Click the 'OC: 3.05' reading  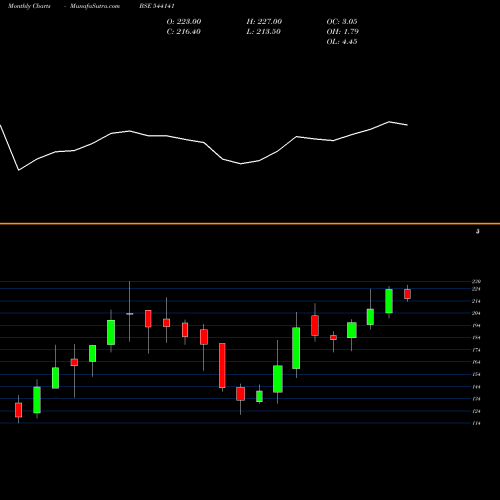point(342,22)
